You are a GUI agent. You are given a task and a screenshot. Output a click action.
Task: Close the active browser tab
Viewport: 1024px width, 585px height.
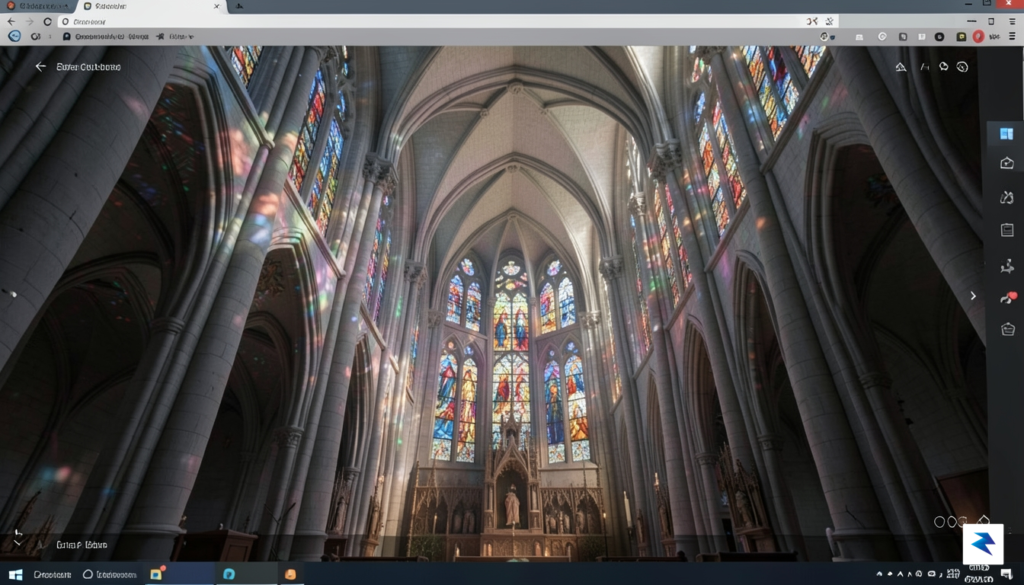click(217, 6)
